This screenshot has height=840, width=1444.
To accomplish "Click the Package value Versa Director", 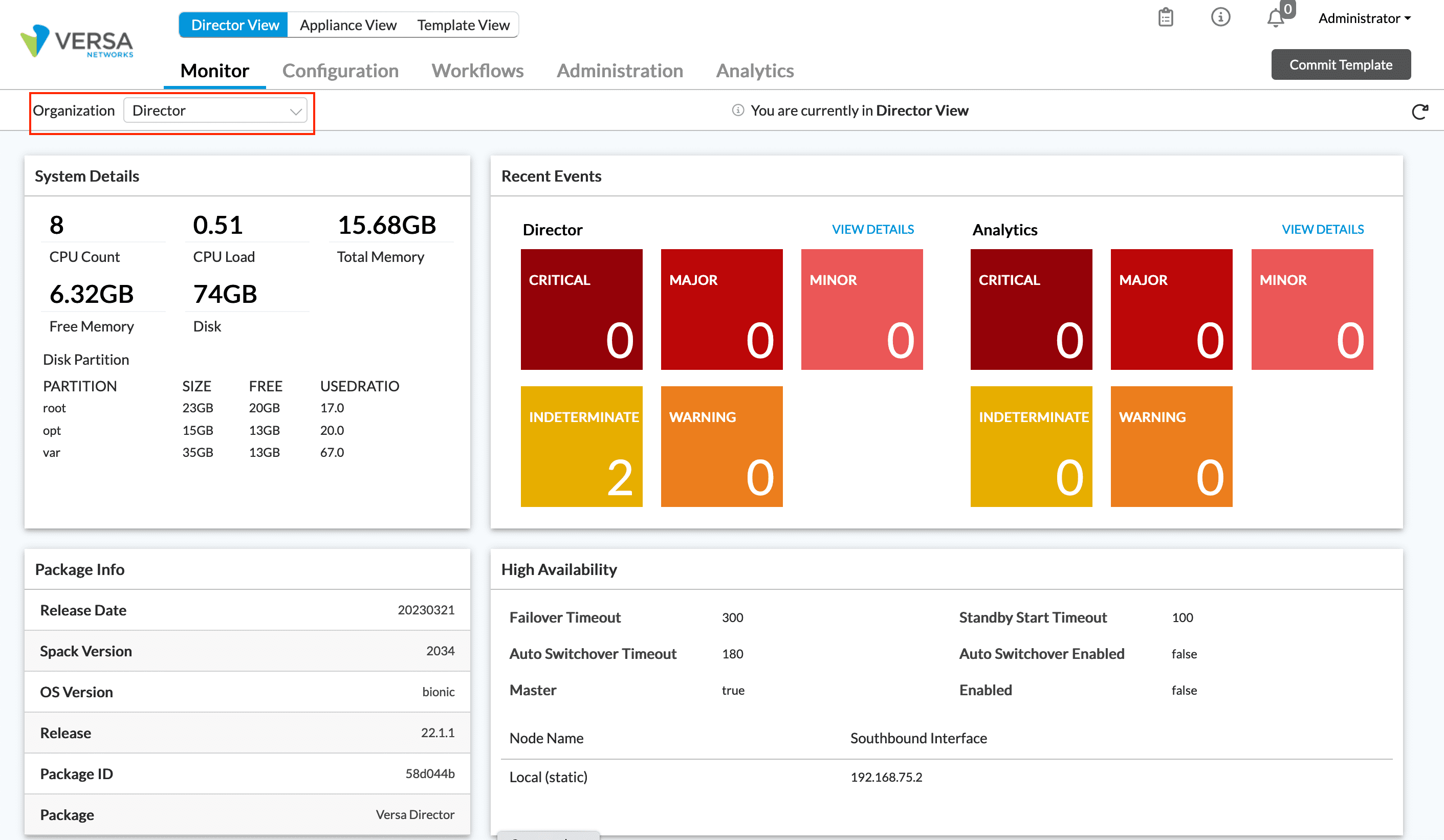I will pyautogui.click(x=415, y=815).
